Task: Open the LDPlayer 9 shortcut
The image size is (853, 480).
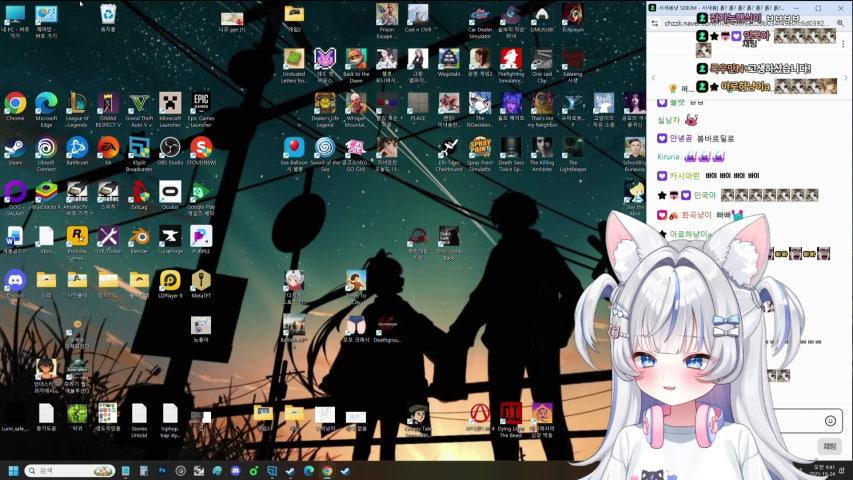Action: point(170,280)
